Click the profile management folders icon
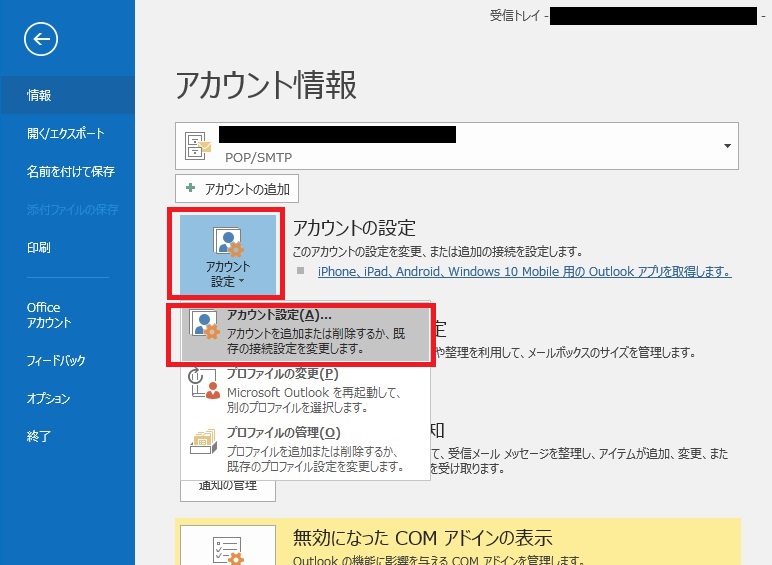 point(203,441)
